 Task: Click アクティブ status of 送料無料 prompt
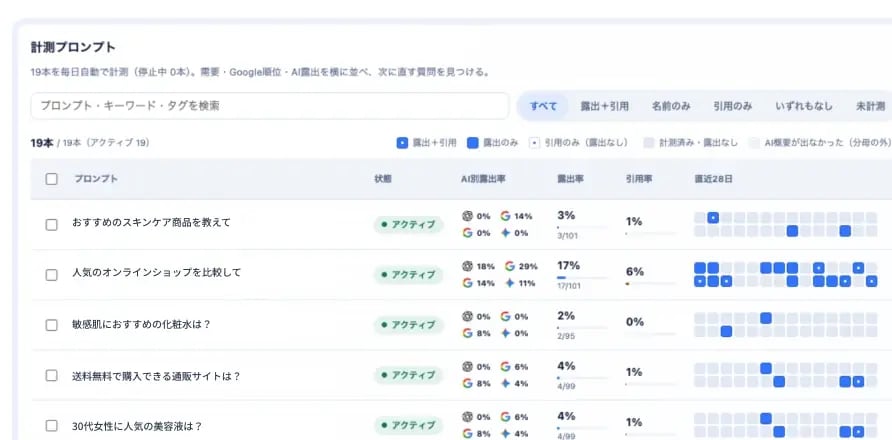pos(408,375)
